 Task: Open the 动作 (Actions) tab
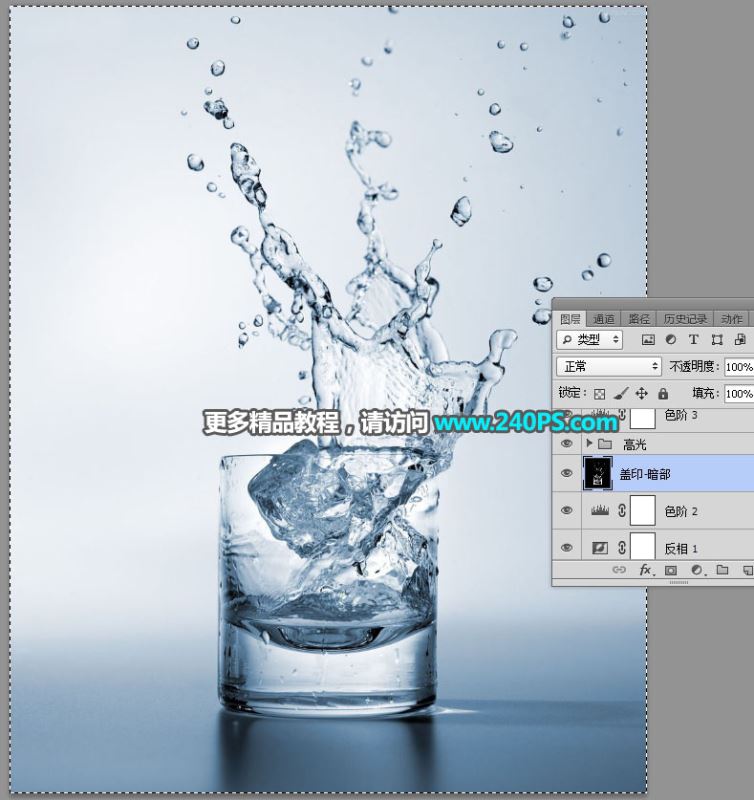(x=732, y=319)
